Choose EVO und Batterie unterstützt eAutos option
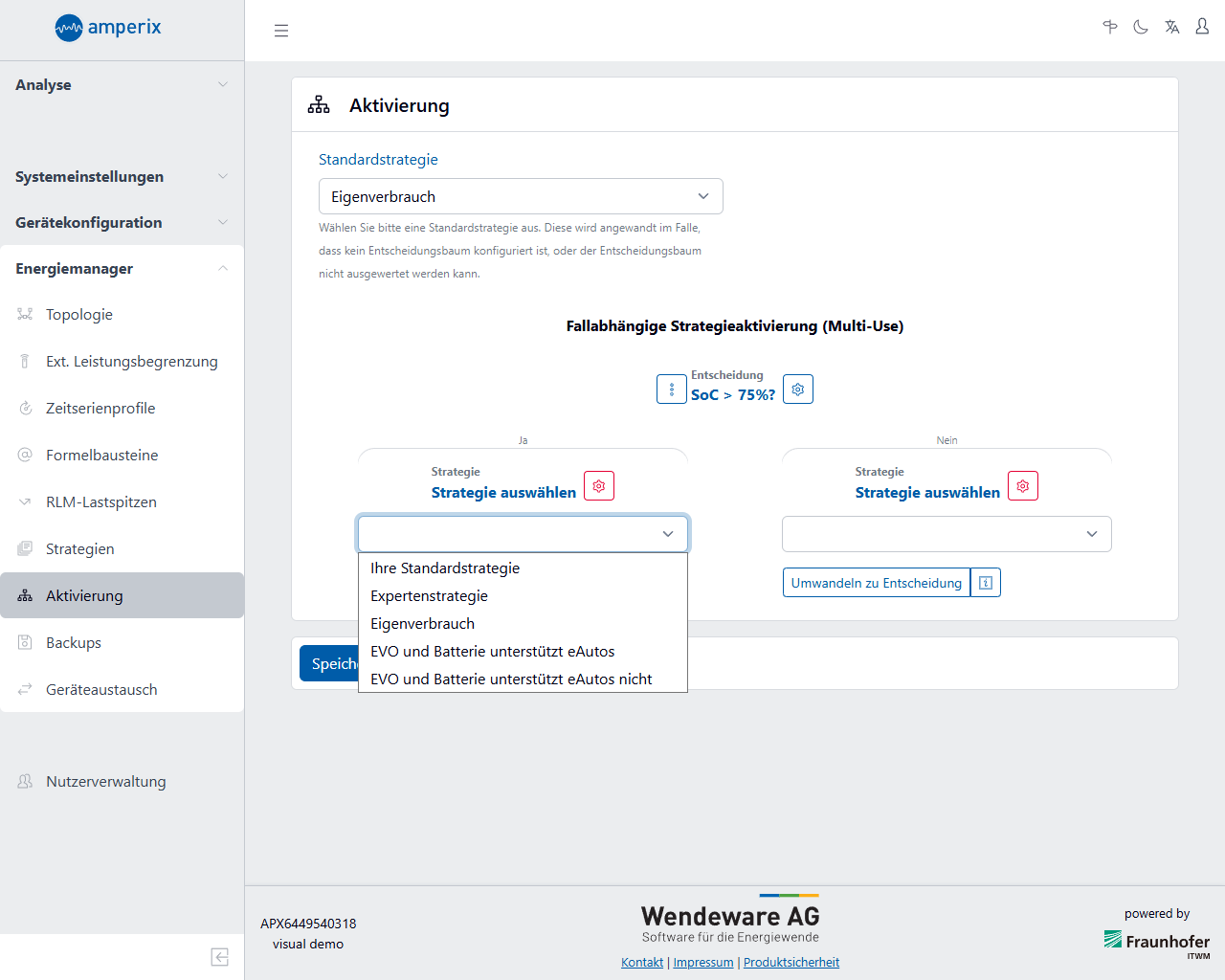The width and height of the screenshot is (1225, 980). tap(492, 652)
